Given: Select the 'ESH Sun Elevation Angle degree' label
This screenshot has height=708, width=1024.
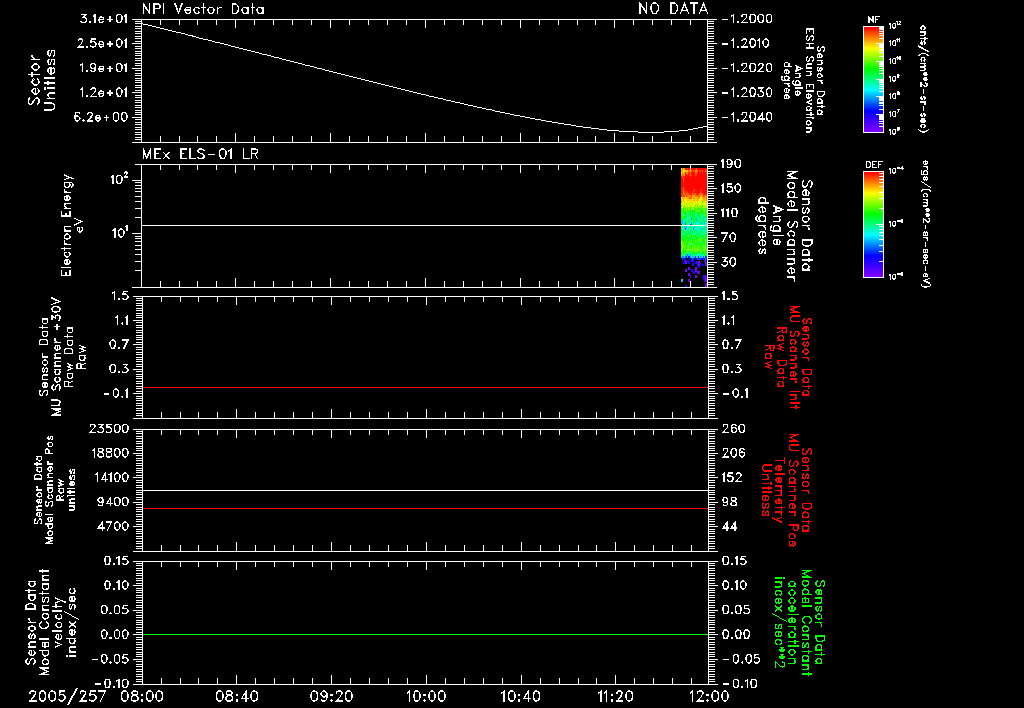Looking at the screenshot, I should coord(803,80).
